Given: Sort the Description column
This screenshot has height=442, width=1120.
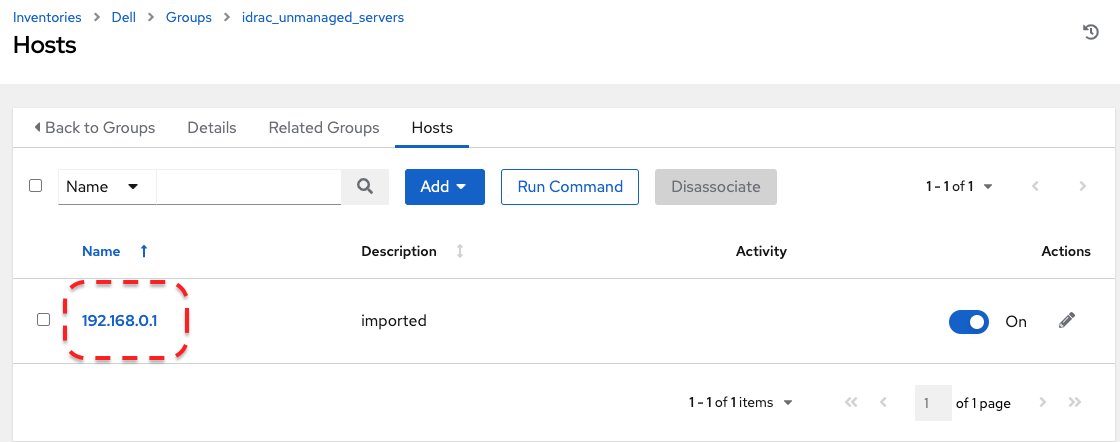Looking at the screenshot, I should point(460,251).
